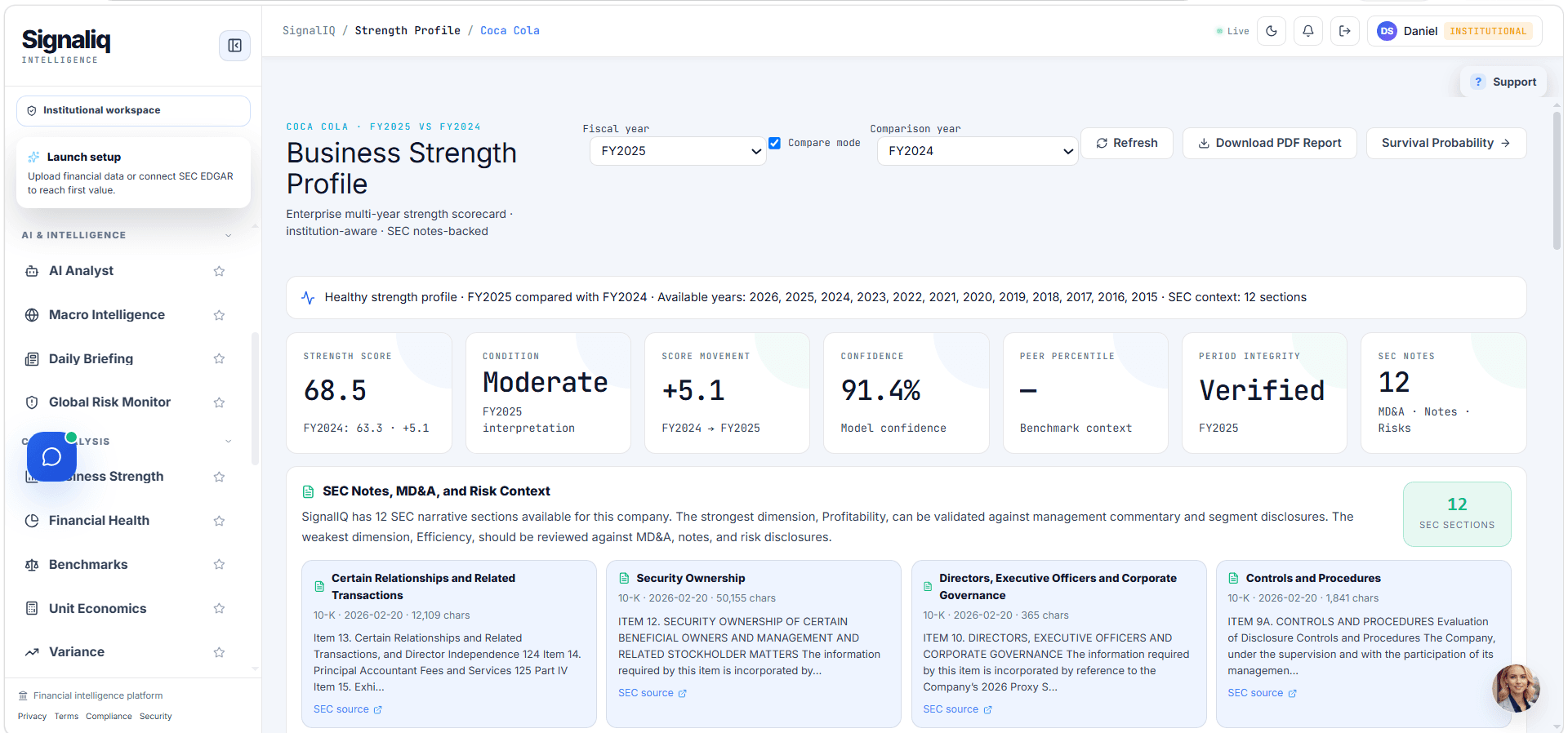
Task: Click the Institutional workspace selector
Action: coord(133,111)
